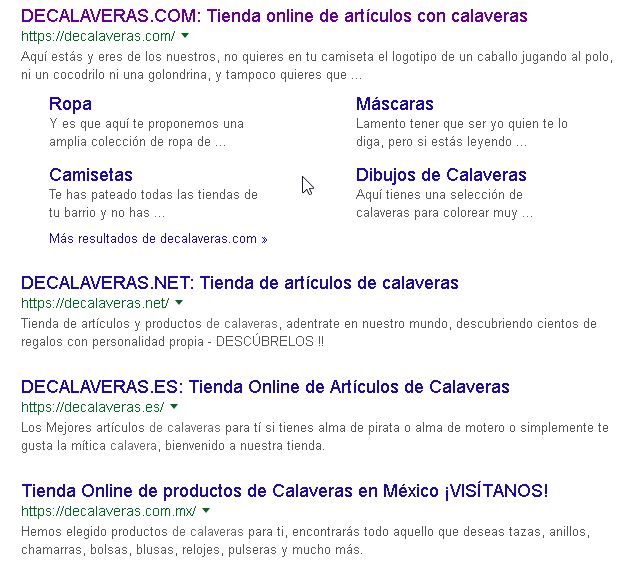Open the Máscaras sitelink
The width and height of the screenshot is (625, 573).
click(x=395, y=104)
